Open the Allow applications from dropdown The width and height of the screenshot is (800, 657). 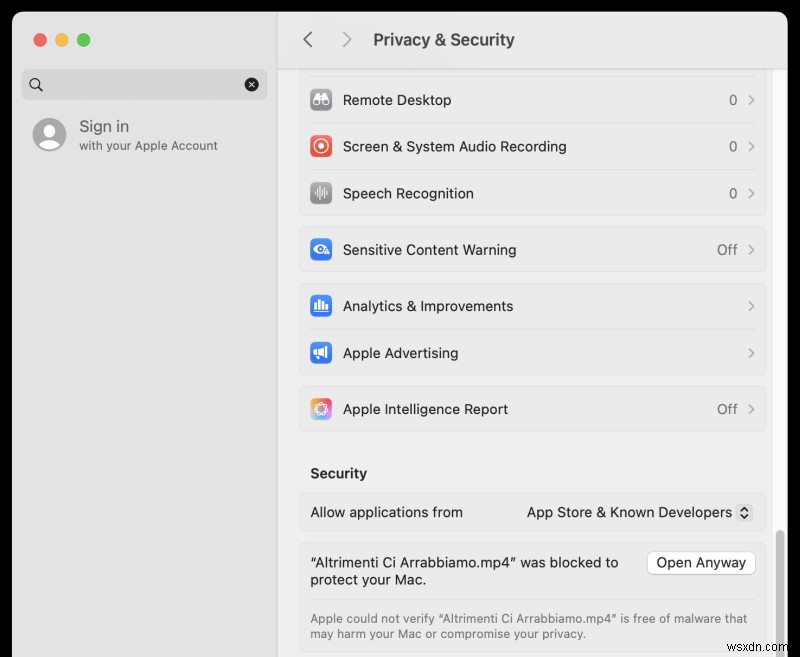point(639,512)
